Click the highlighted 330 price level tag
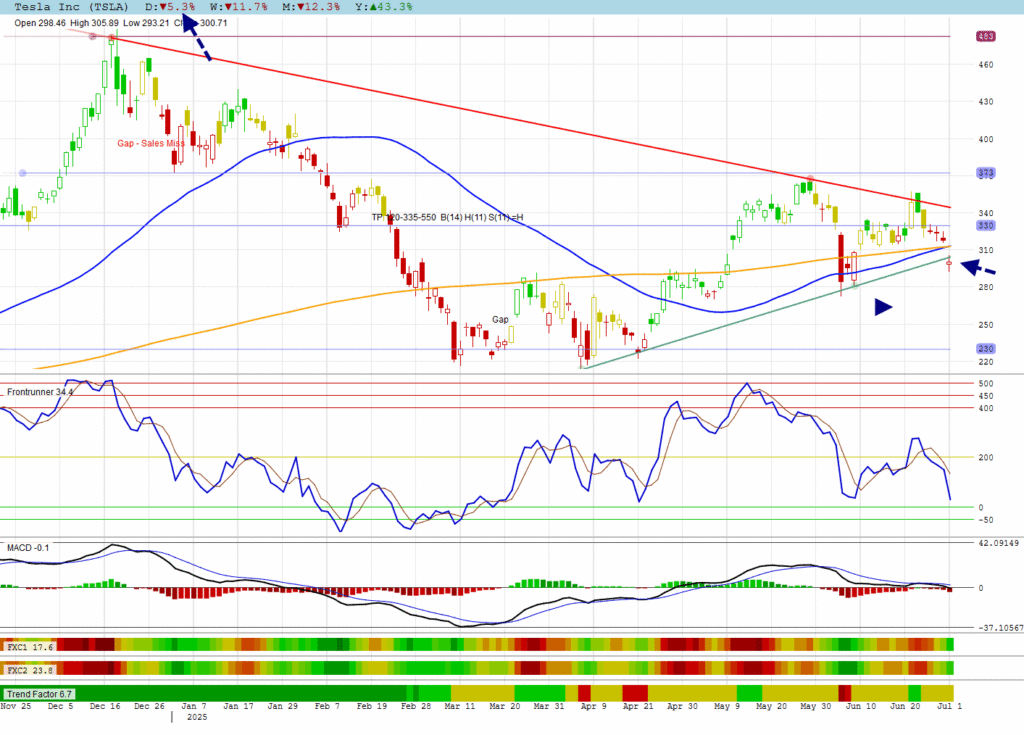 pos(985,225)
